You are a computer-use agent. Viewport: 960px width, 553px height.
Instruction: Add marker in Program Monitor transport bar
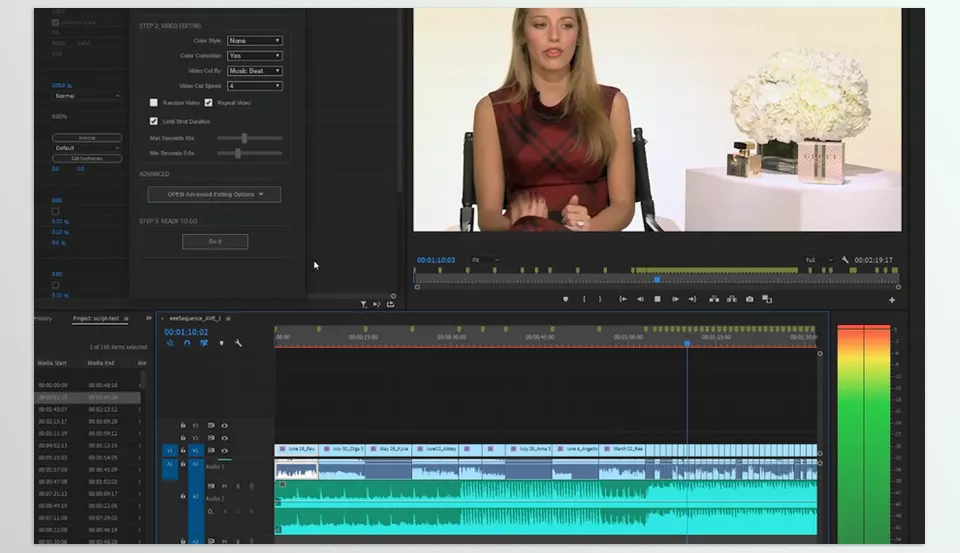565,299
